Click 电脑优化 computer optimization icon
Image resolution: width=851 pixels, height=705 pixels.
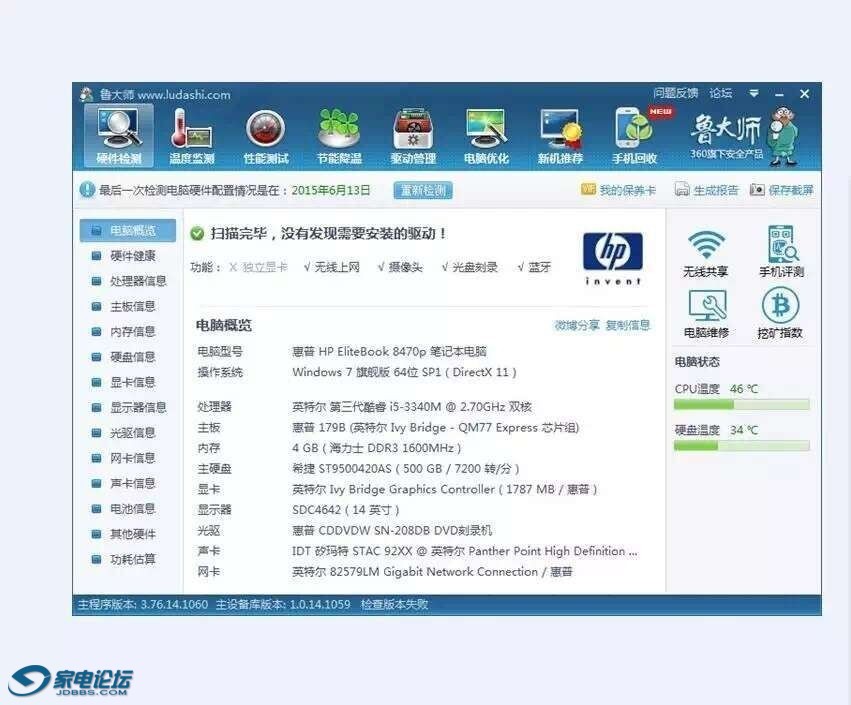tap(486, 135)
